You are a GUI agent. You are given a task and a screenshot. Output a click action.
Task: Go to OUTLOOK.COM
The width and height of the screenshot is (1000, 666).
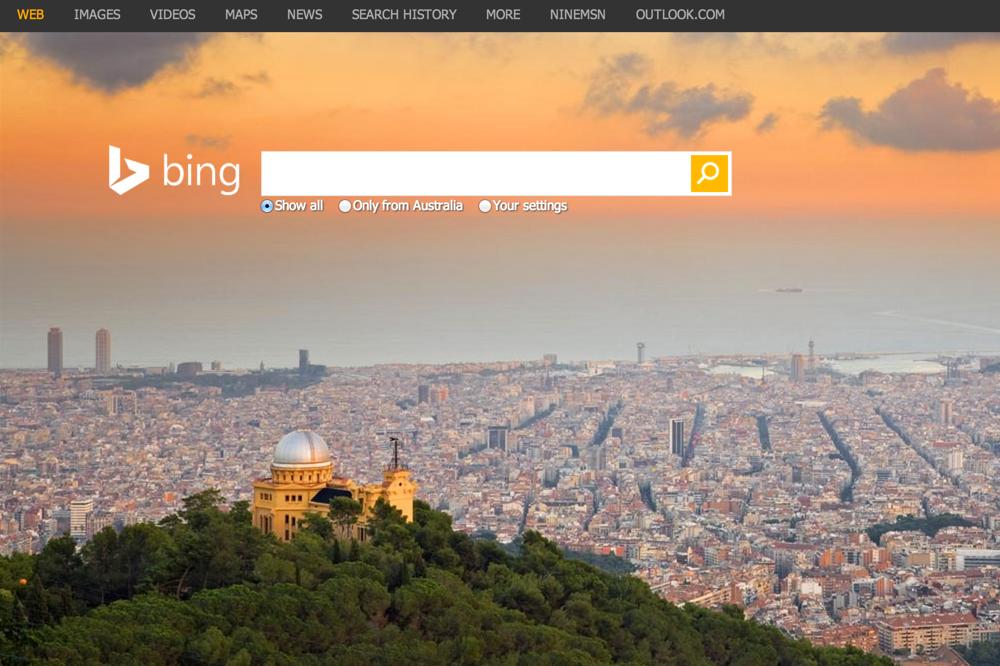680,15
